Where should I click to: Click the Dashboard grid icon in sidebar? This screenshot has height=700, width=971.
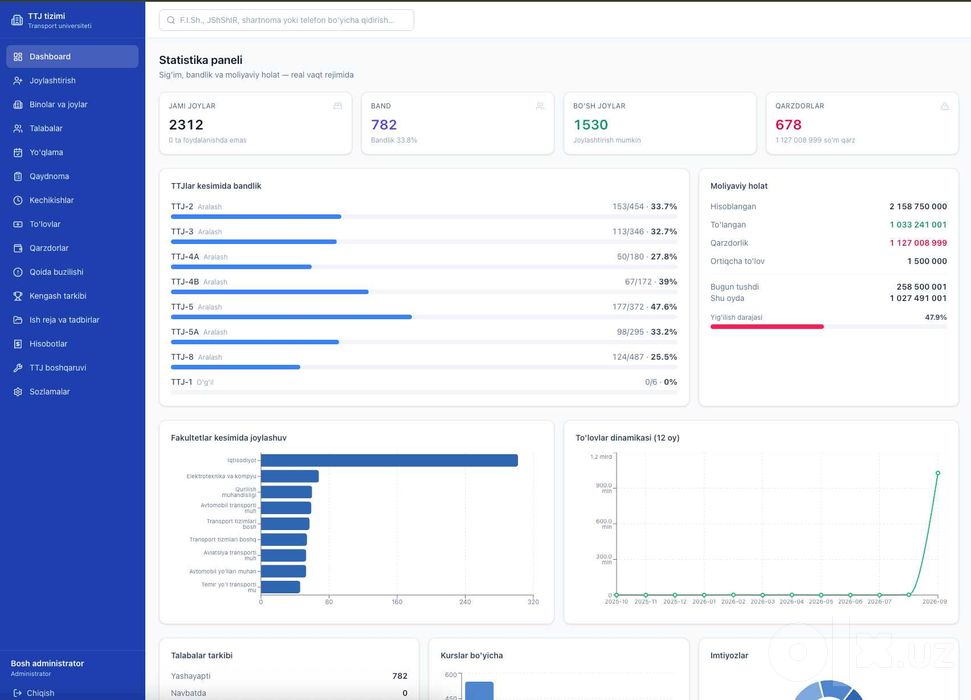coord(18,56)
